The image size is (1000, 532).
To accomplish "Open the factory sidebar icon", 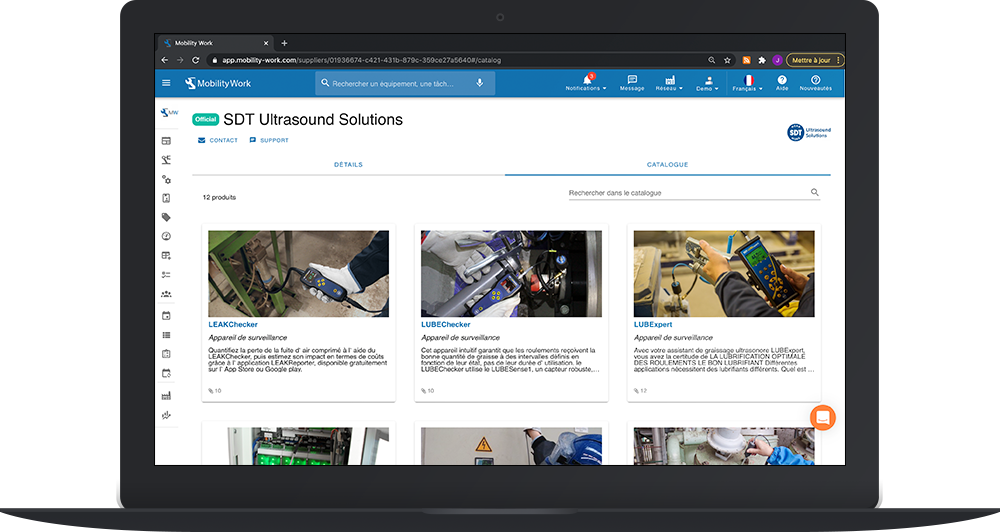I will (x=166, y=395).
